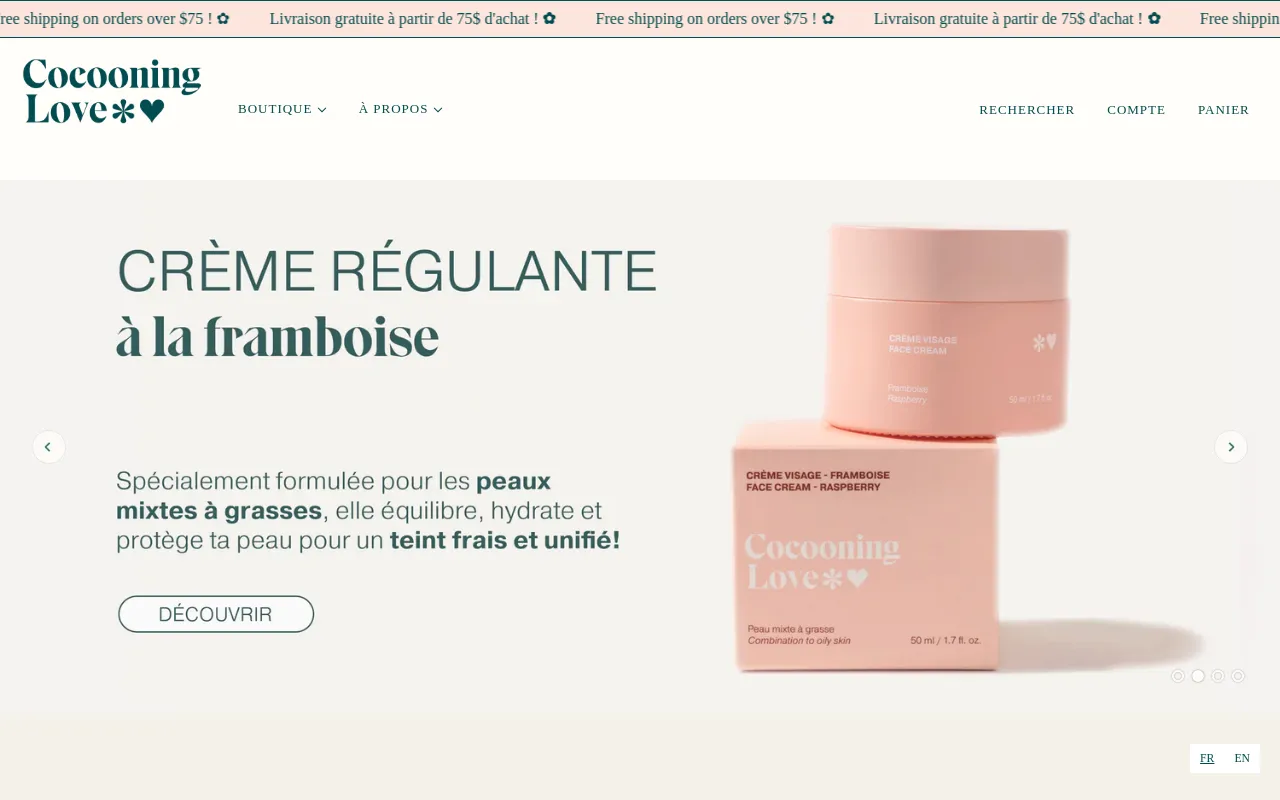The image size is (1280, 800).
Task: Select the third carousel dot
Action: 1218,676
